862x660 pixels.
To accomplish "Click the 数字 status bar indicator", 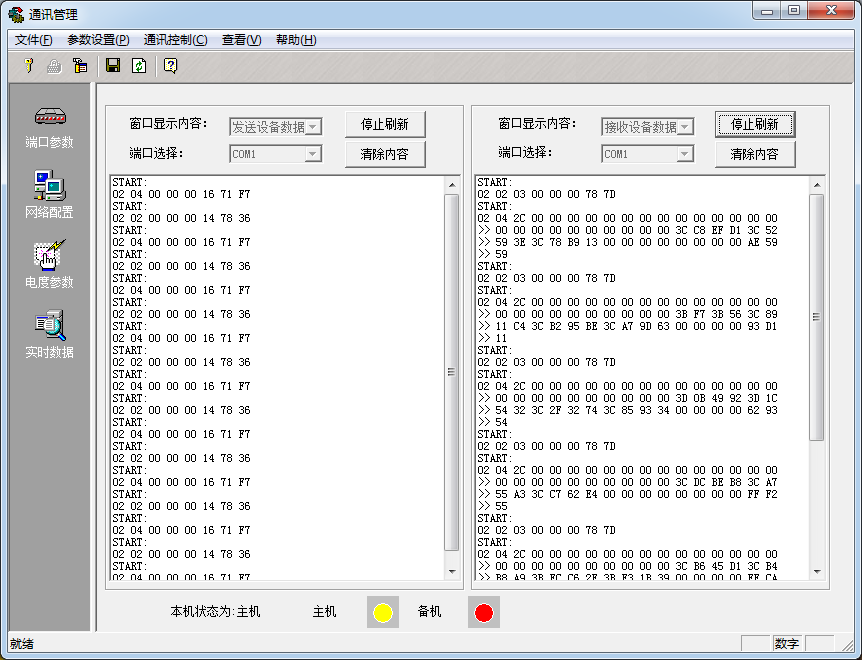I will pyautogui.click(x=787, y=644).
